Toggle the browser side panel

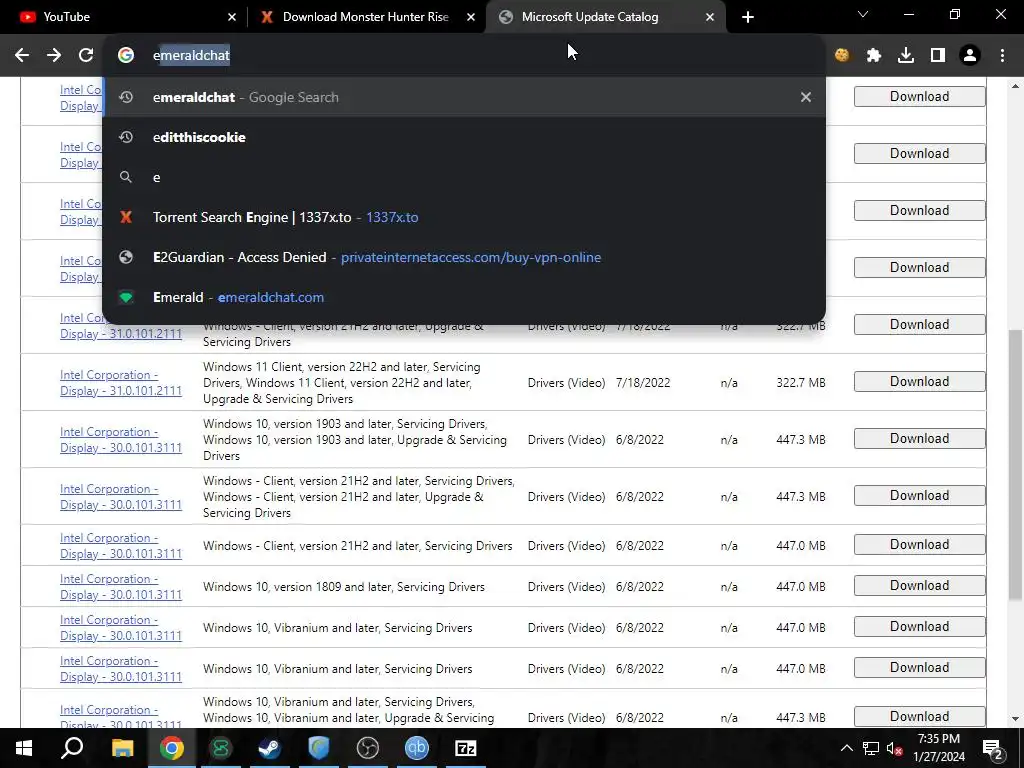(x=938, y=56)
